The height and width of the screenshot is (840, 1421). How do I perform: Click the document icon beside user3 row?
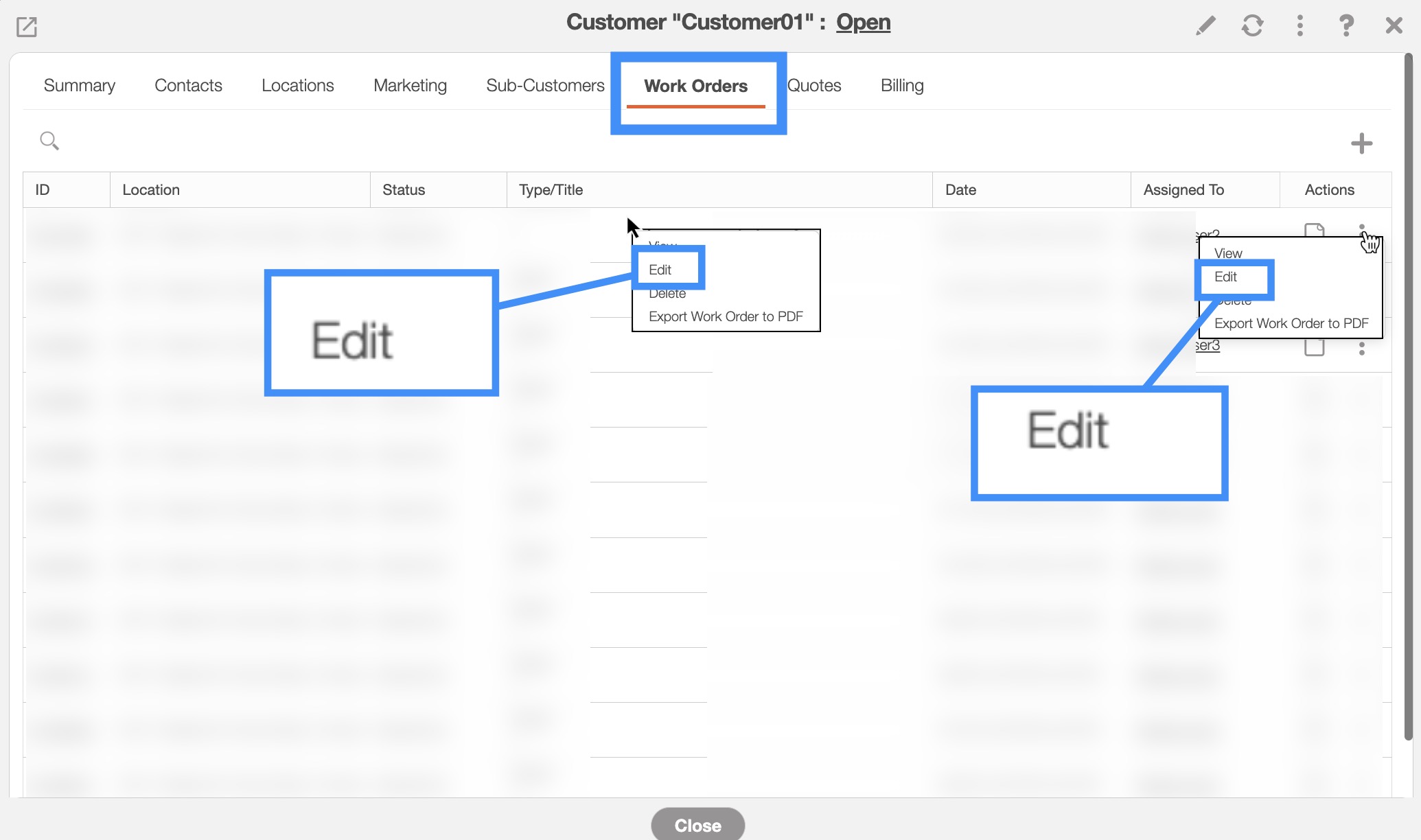(x=1314, y=348)
